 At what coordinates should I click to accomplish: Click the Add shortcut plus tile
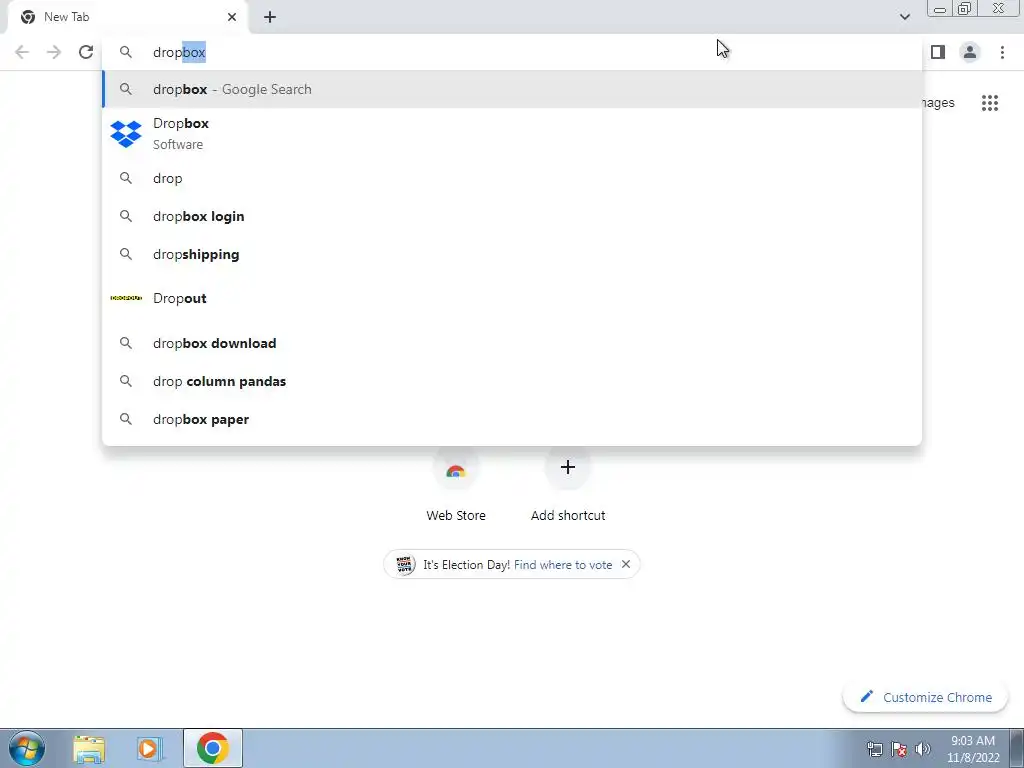click(568, 487)
